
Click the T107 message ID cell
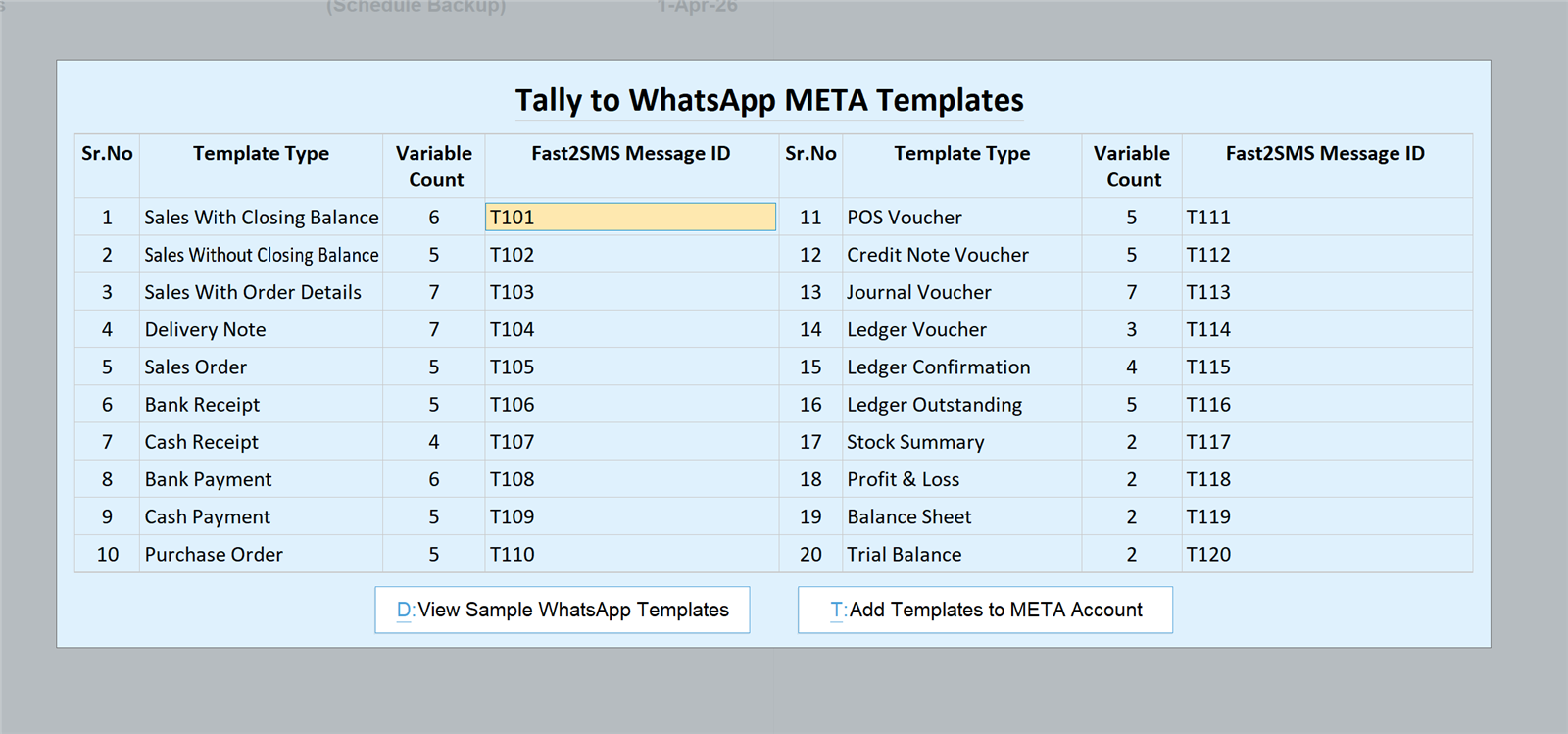click(630, 442)
